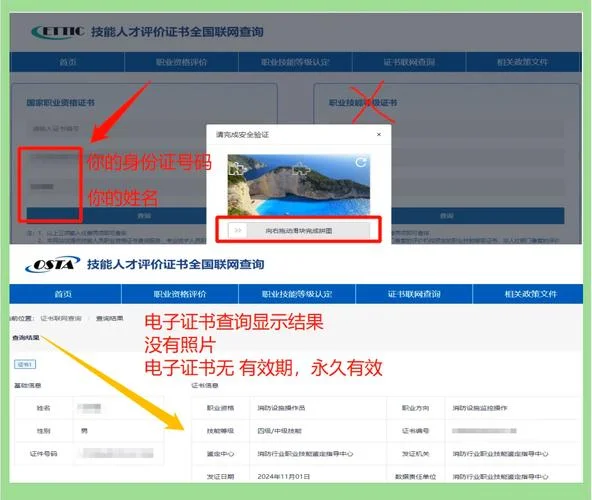Click the 发证日期 value 2024年11月01日
The width and height of the screenshot is (592, 500).
pyautogui.click(x=284, y=477)
